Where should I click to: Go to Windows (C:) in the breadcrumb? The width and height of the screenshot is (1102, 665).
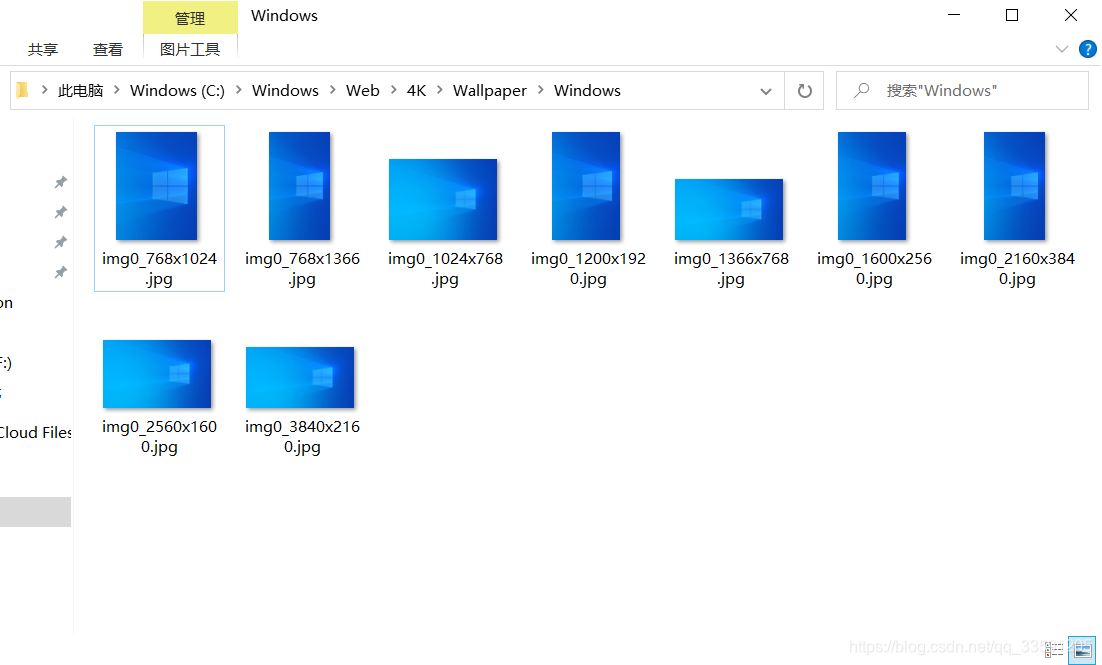coord(177,91)
